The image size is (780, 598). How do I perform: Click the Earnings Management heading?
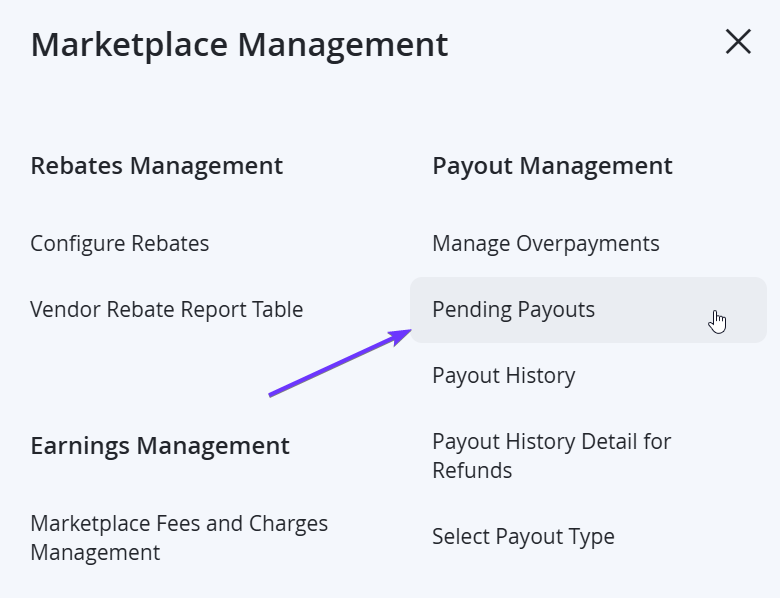click(160, 446)
